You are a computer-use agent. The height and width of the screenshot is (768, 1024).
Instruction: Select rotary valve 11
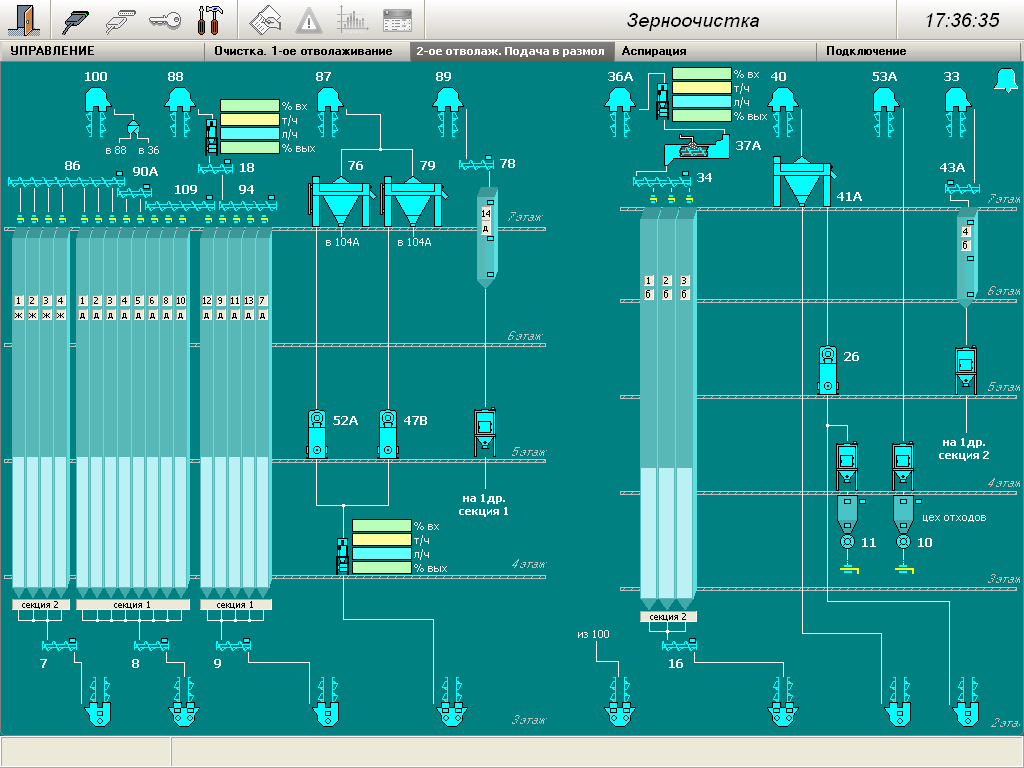tap(848, 542)
